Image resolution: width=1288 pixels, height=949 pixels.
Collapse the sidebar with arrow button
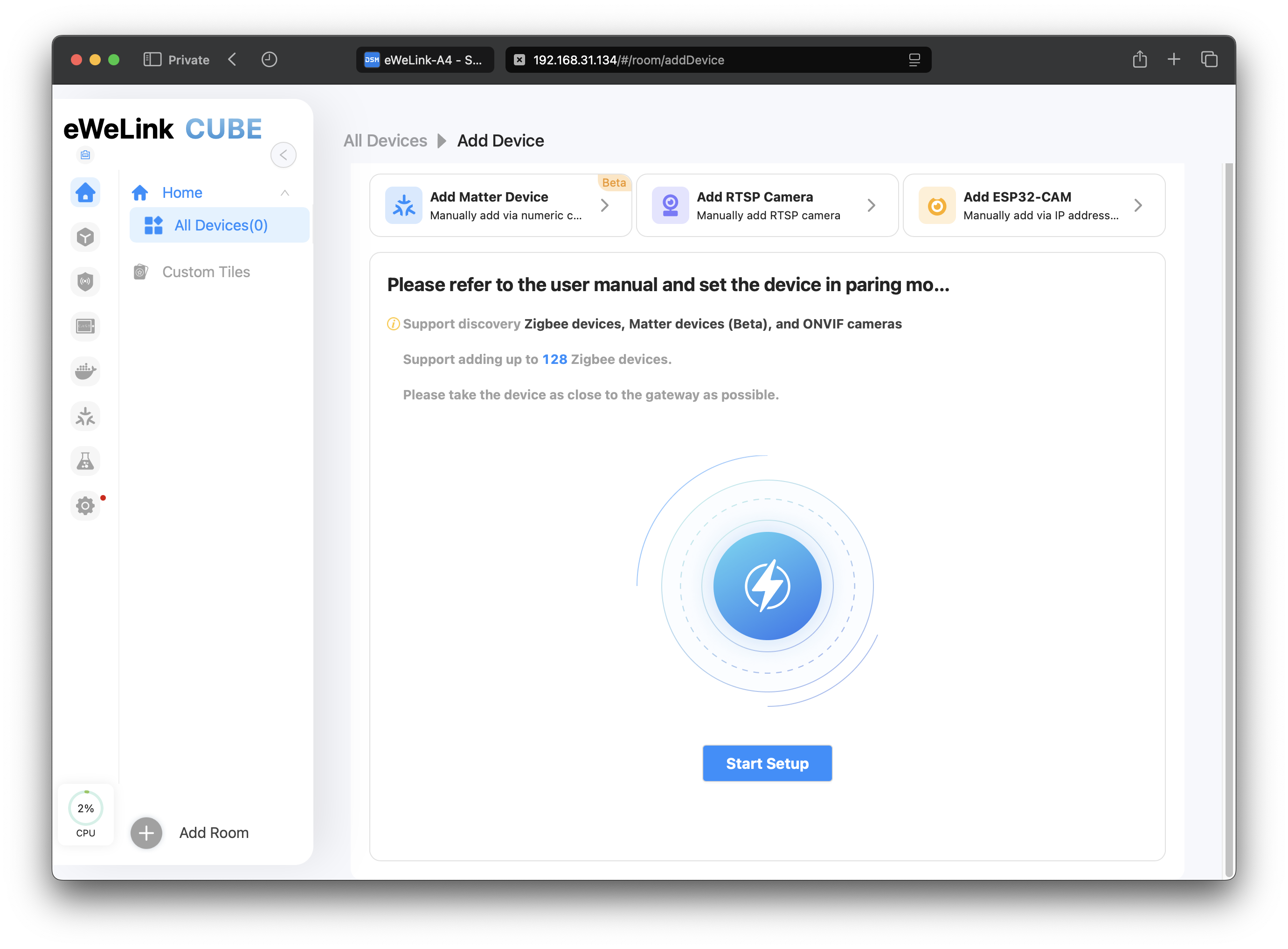point(283,155)
